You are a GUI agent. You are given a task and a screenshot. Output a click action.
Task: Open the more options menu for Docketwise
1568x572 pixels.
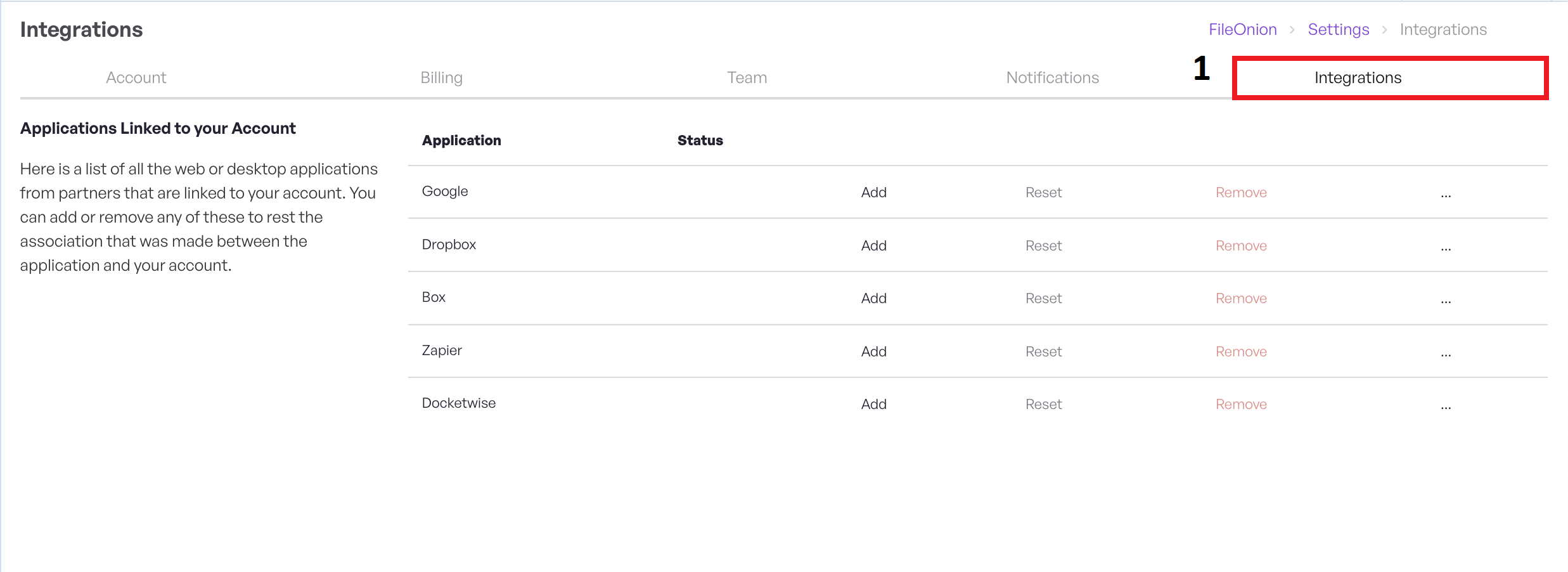click(x=1445, y=406)
